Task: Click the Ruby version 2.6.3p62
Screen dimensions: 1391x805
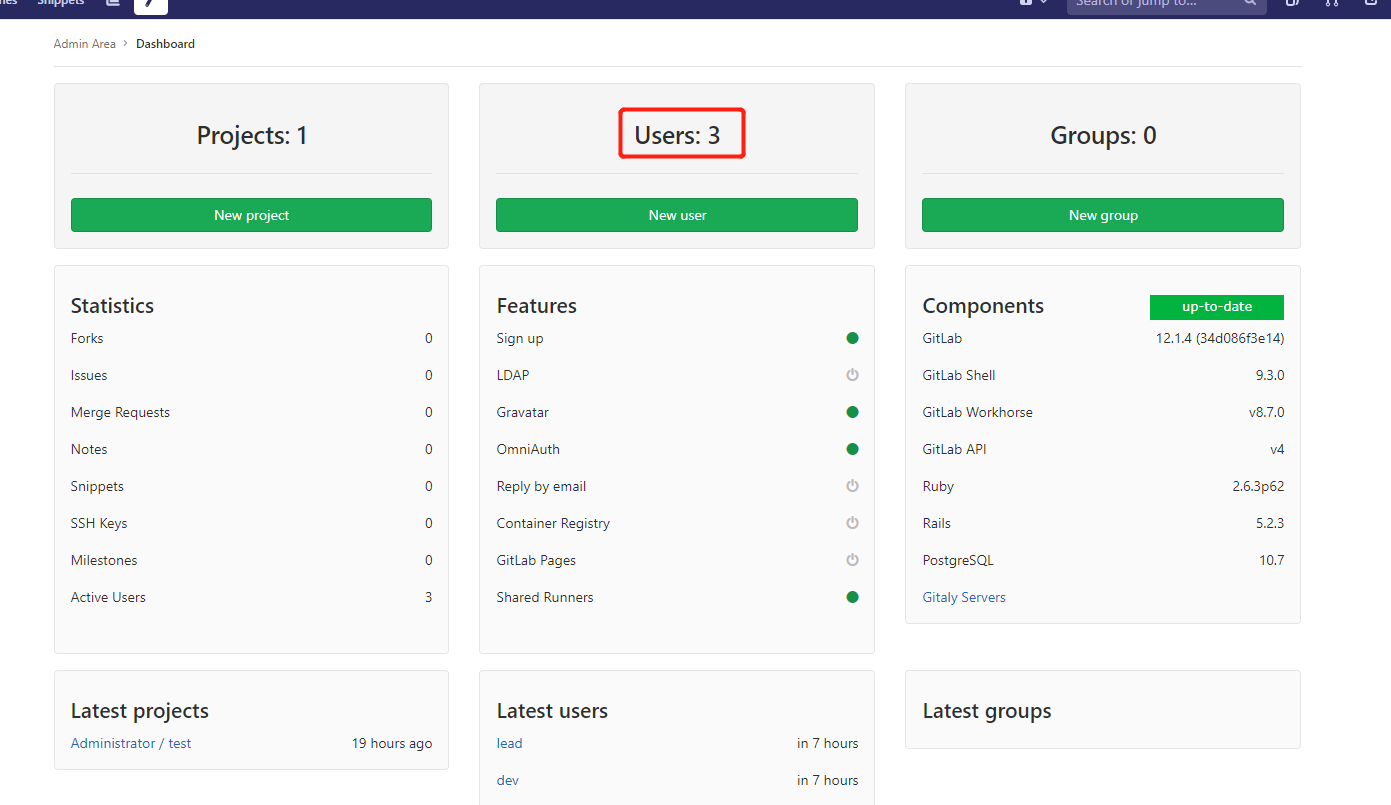Action: point(1257,486)
